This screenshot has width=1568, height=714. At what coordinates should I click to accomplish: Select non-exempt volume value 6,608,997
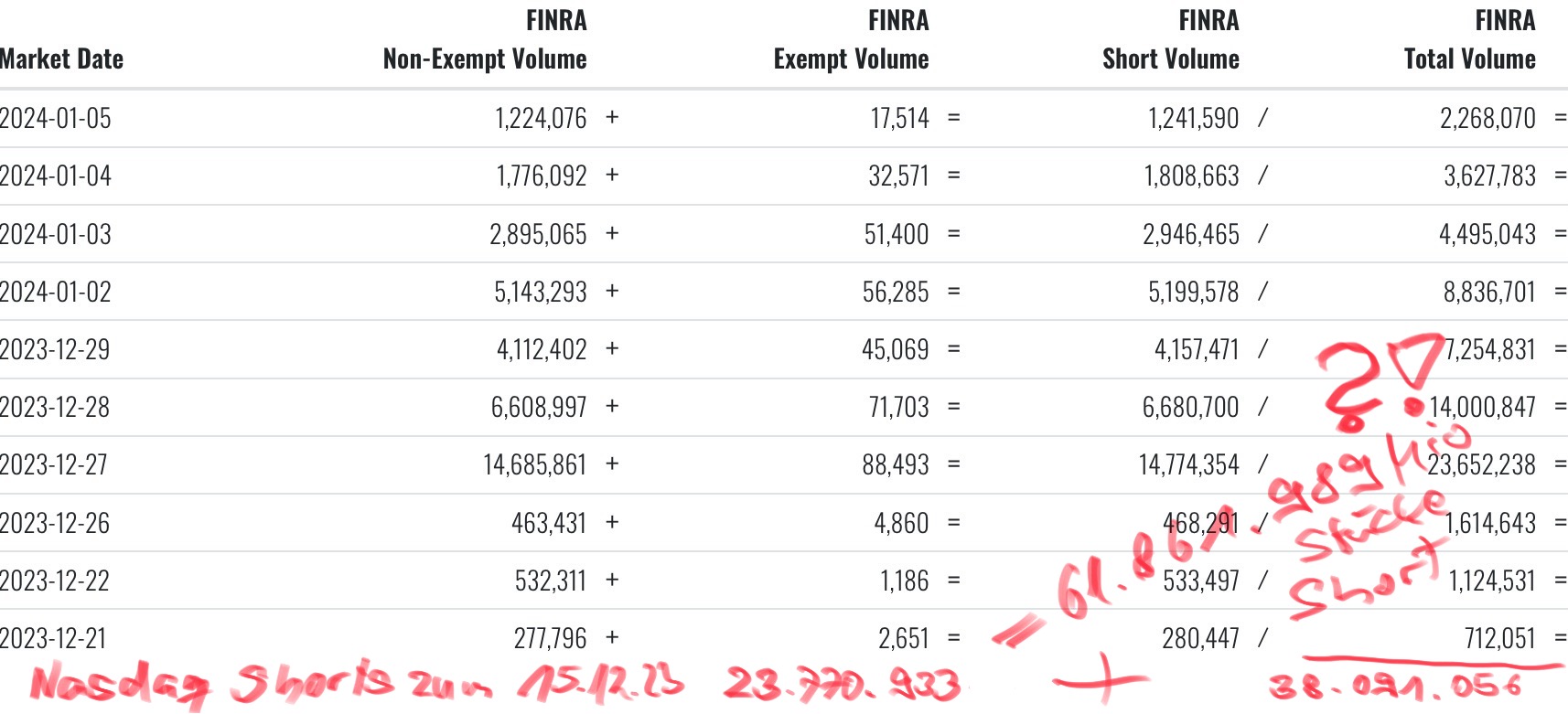click(539, 408)
